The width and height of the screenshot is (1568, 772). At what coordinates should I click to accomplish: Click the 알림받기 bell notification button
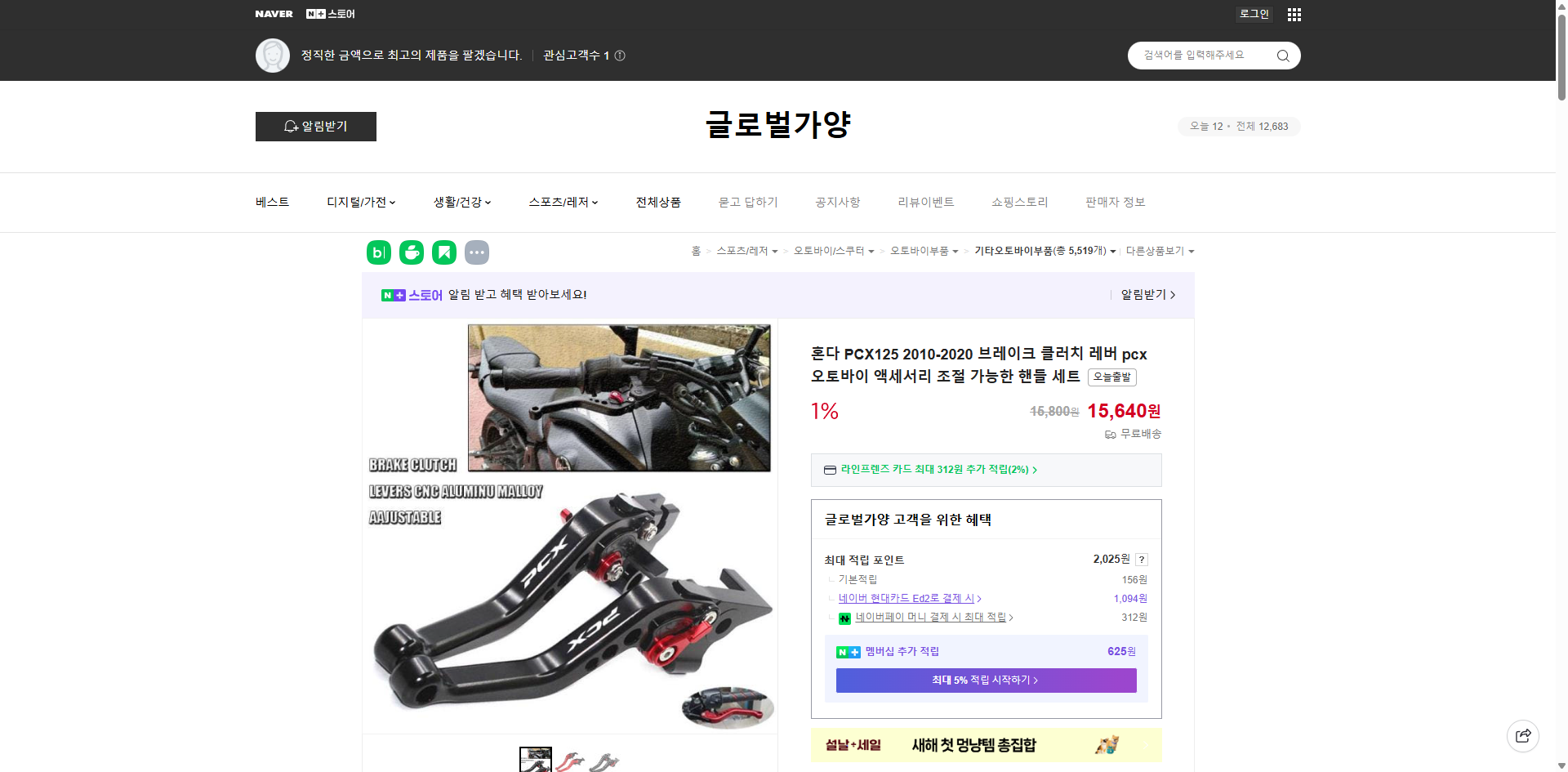click(315, 127)
